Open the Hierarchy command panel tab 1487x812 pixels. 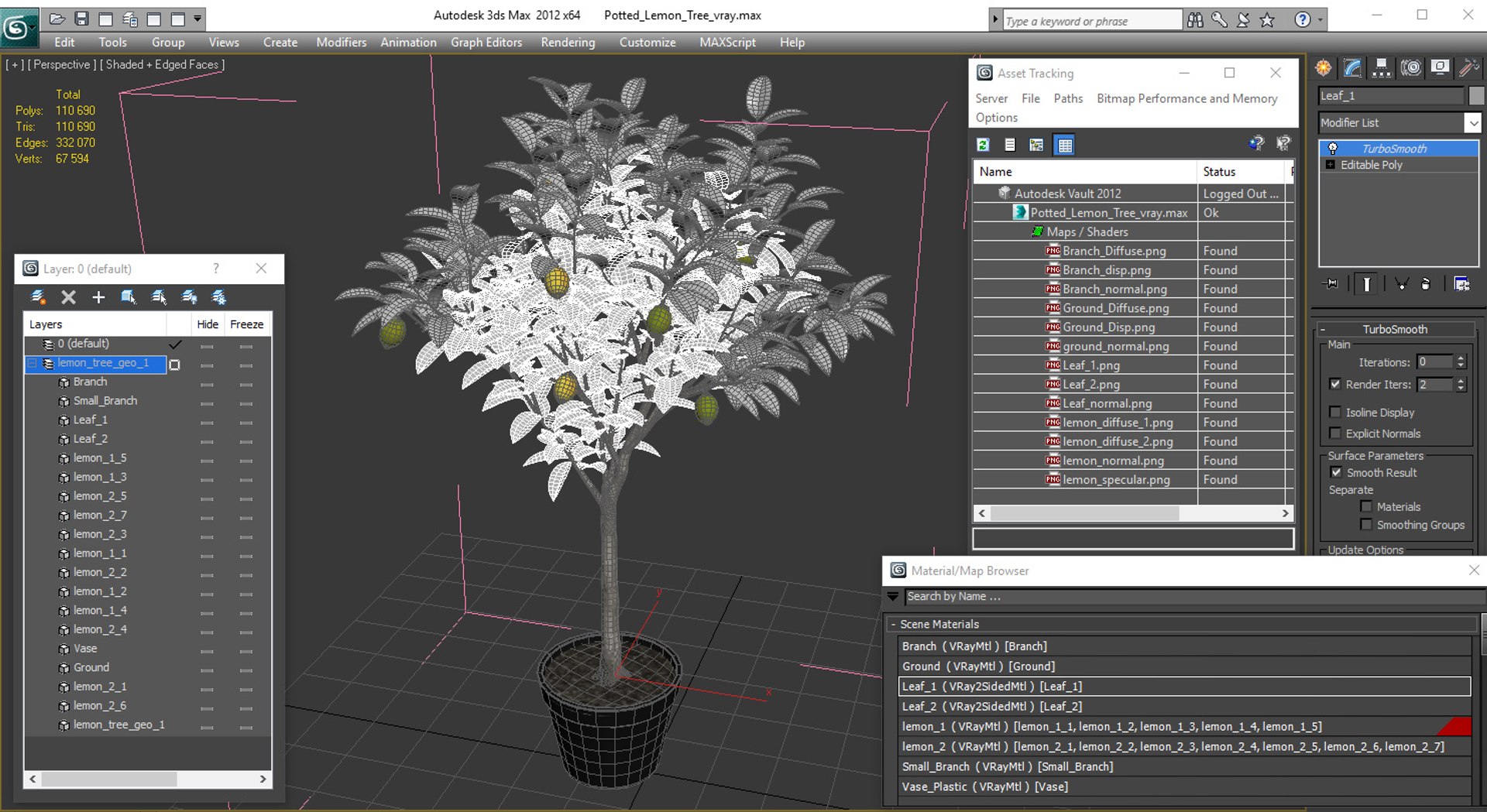point(1381,68)
